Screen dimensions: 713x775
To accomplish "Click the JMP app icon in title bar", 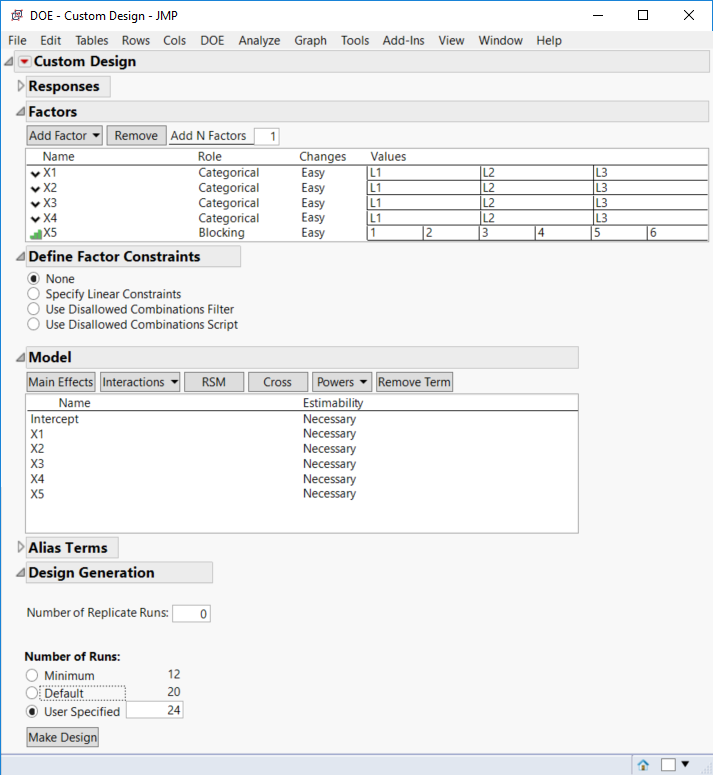I will point(17,15).
